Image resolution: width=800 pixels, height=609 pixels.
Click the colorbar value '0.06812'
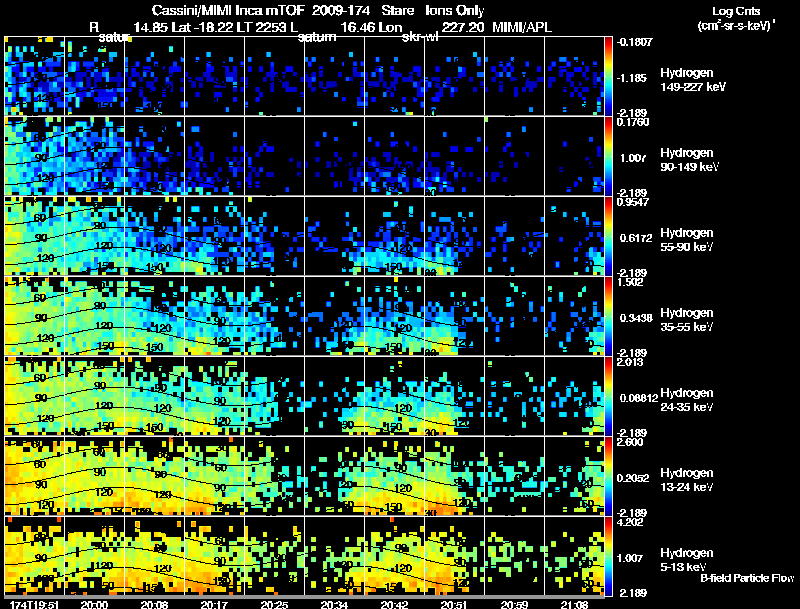[x=638, y=398]
